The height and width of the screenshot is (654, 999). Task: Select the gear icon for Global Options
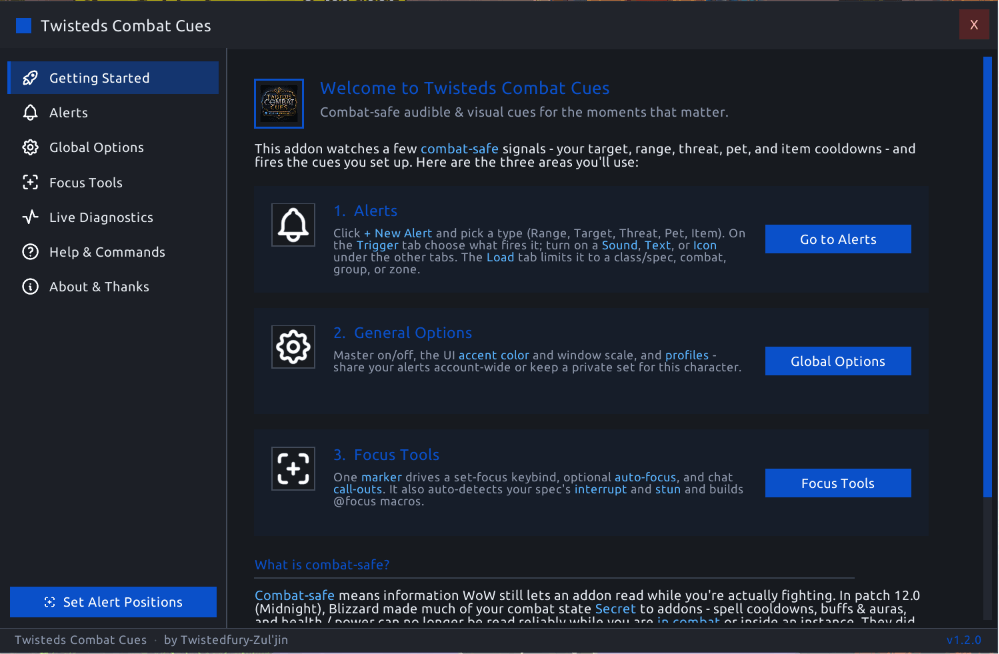[30, 147]
